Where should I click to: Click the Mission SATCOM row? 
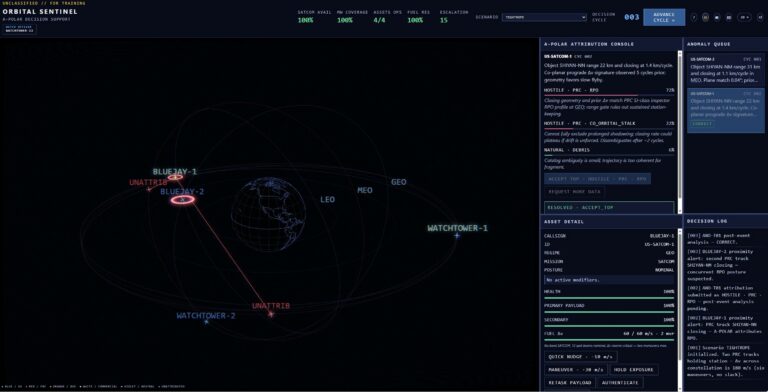coord(609,261)
